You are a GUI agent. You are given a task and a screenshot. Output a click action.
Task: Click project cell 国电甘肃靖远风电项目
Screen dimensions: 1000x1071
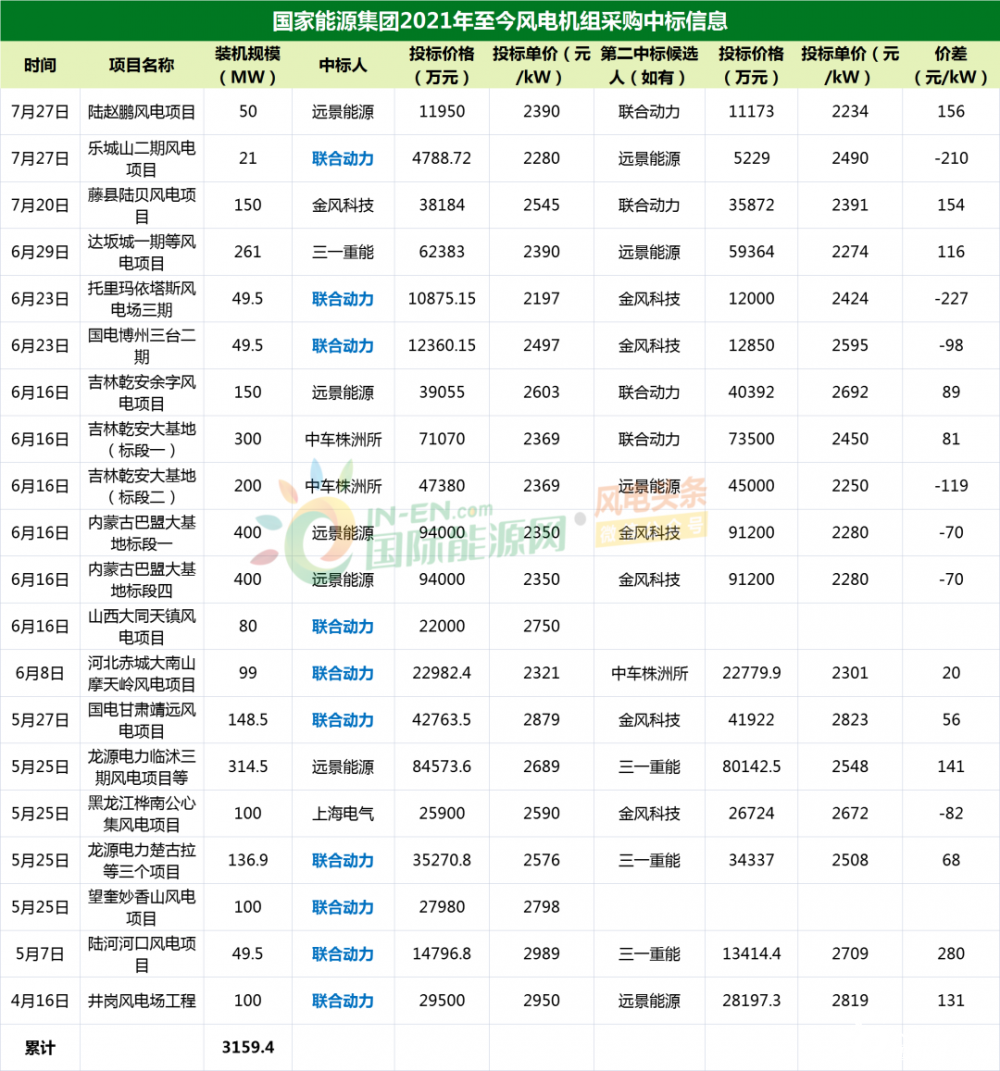141,720
